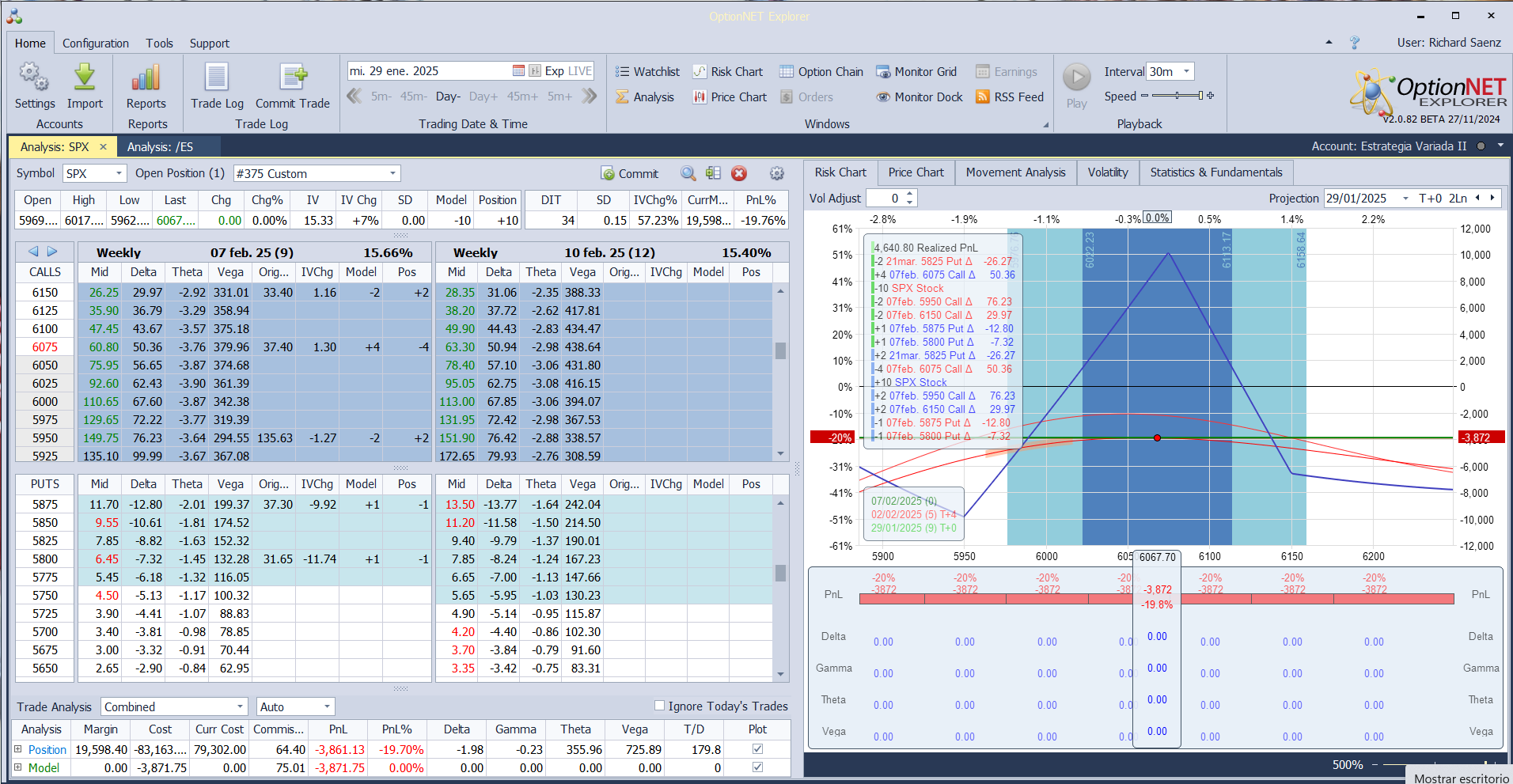Screen dimensions: 1513x784
Task: Open the Support ribbon tab
Action: [x=209, y=44]
